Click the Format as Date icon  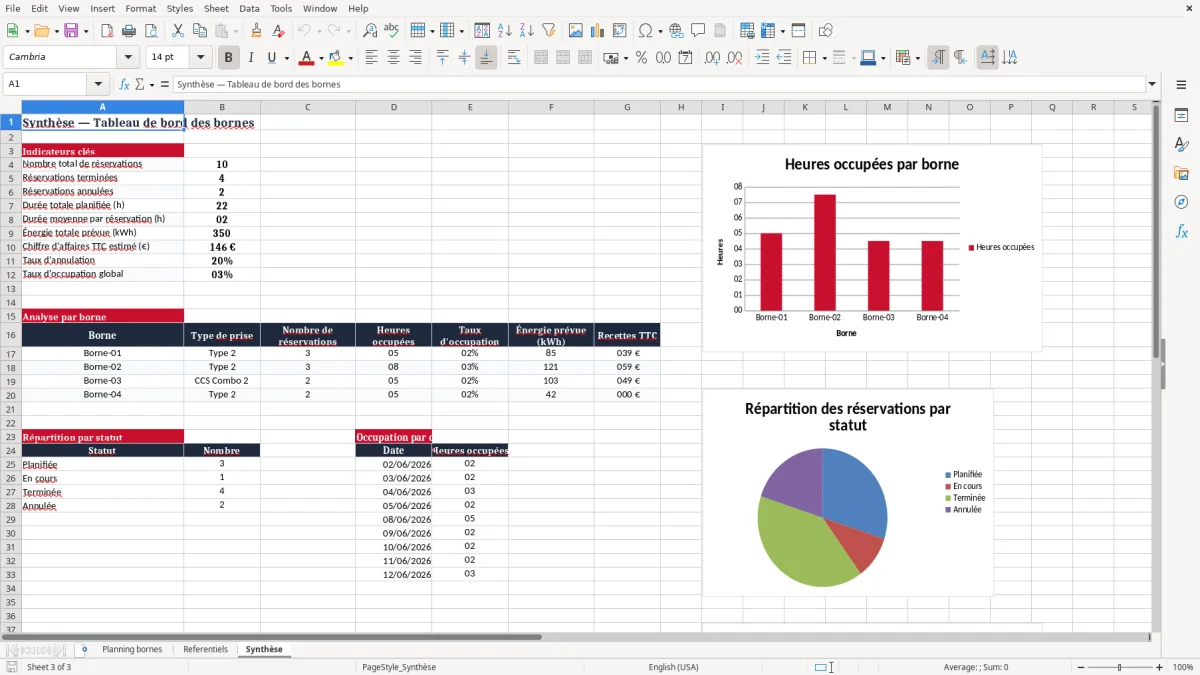pos(685,58)
